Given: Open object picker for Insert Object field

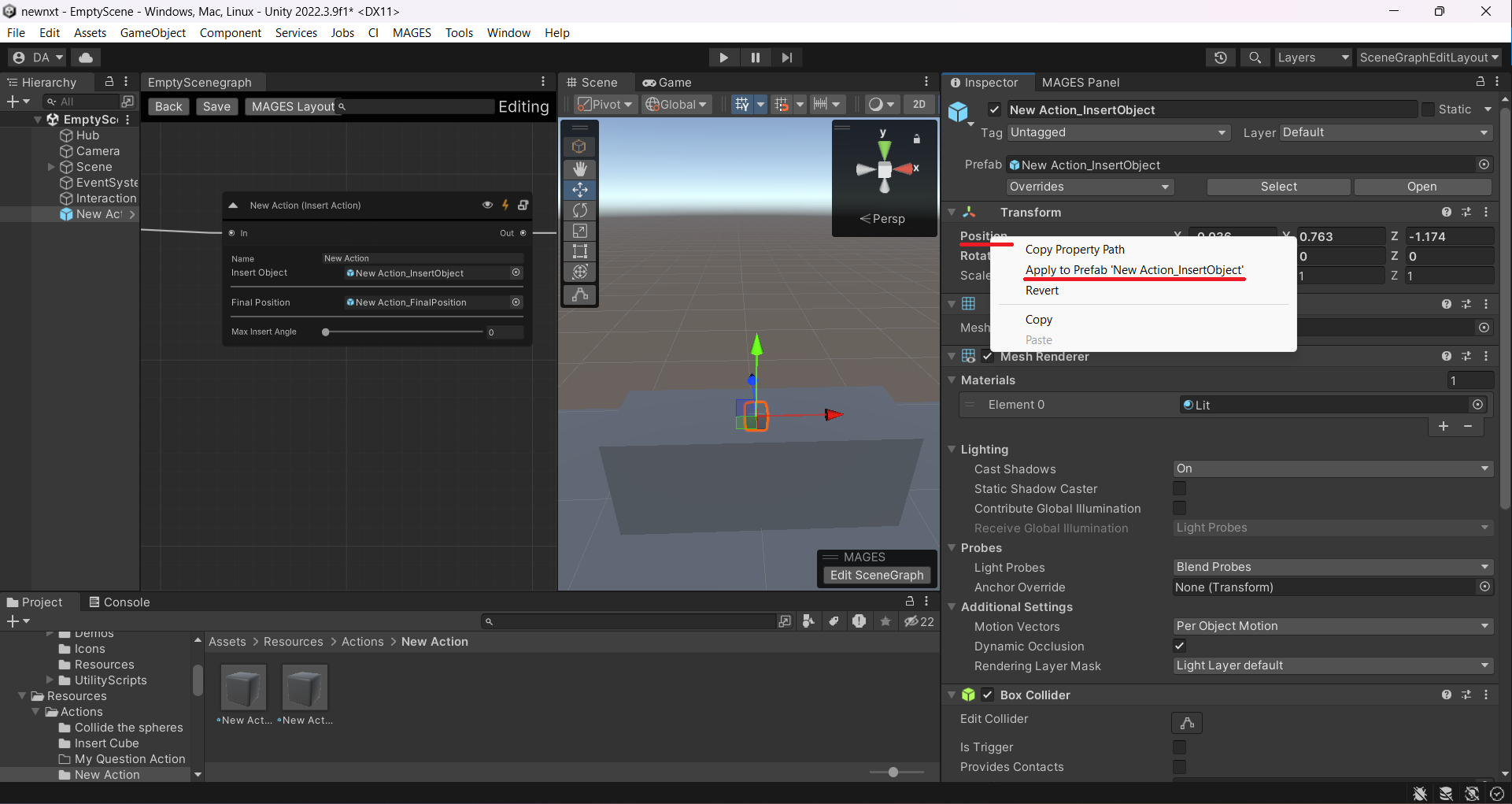Looking at the screenshot, I should click(x=516, y=272).
